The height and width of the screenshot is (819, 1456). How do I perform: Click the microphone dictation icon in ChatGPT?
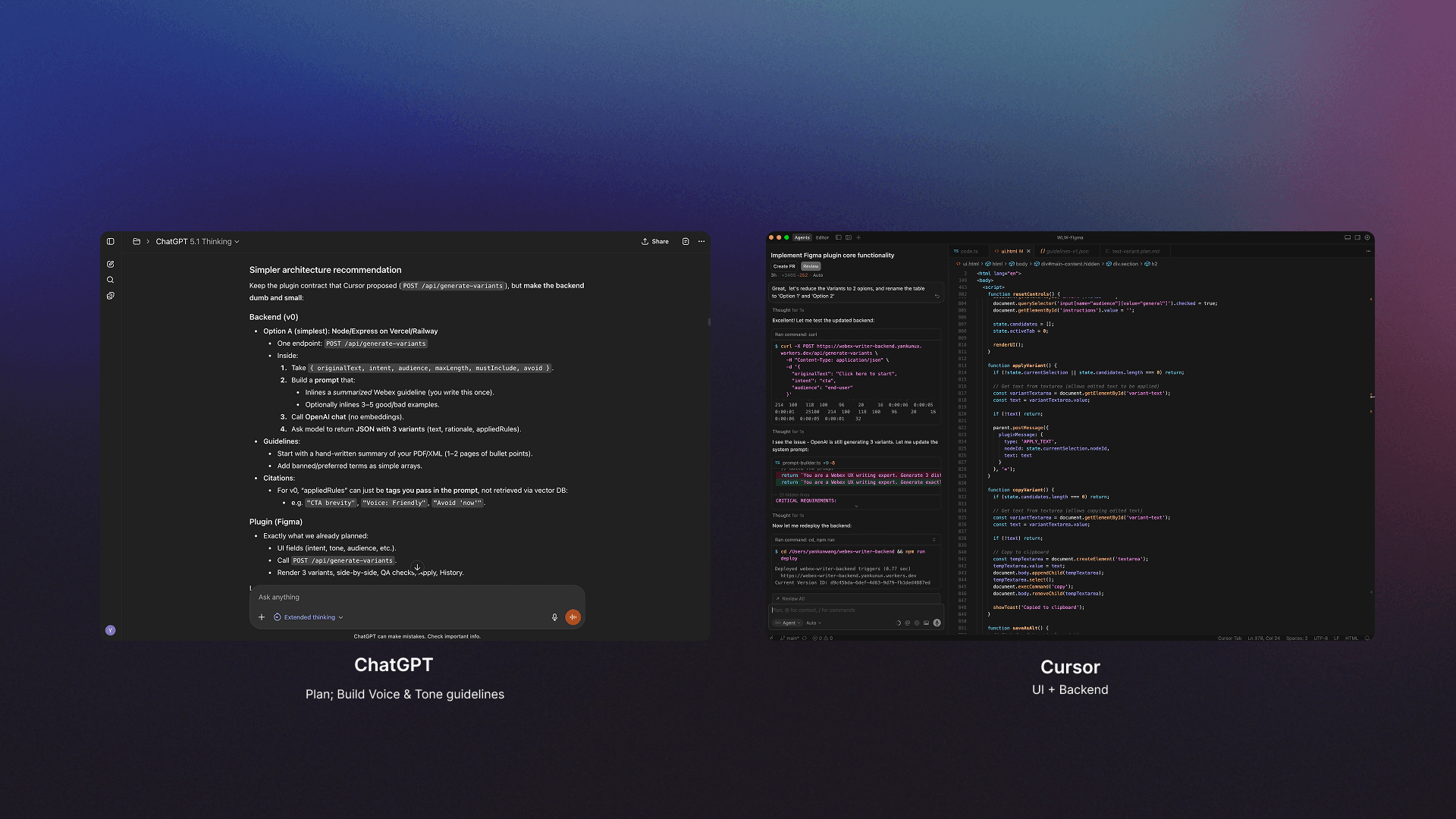pyautogui.click(x=554, y=617)
